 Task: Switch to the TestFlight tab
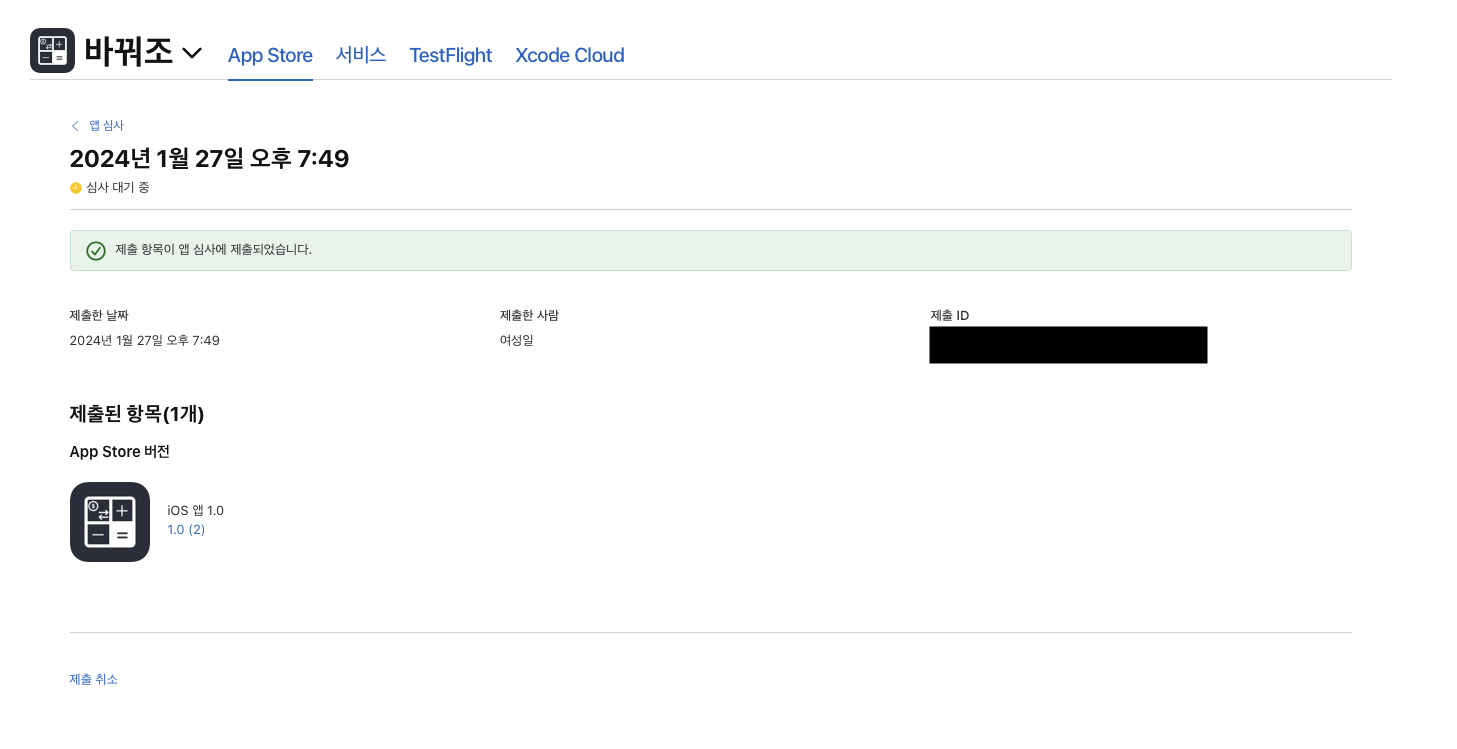click(451, 55)
